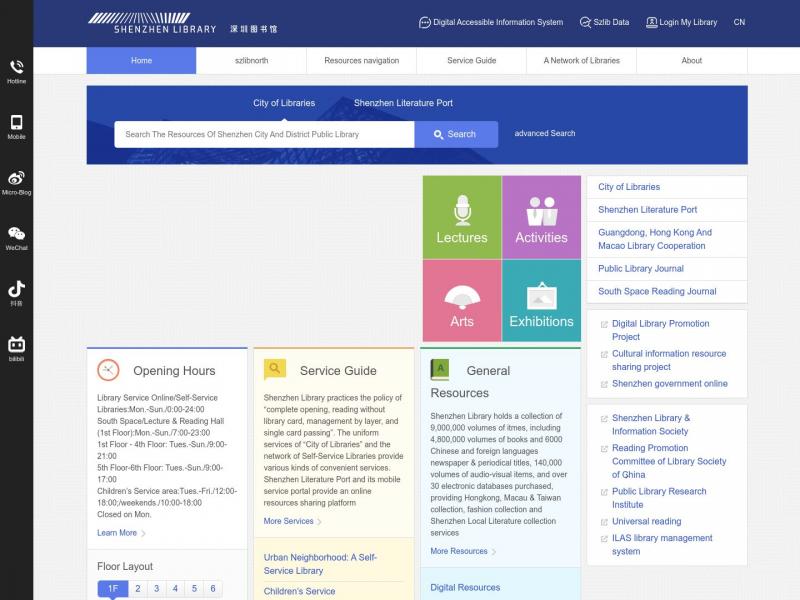The width and height of the screenshot is (800, 600).
Task: Open South Space Reading Journal link
Action: click(657, 292)
